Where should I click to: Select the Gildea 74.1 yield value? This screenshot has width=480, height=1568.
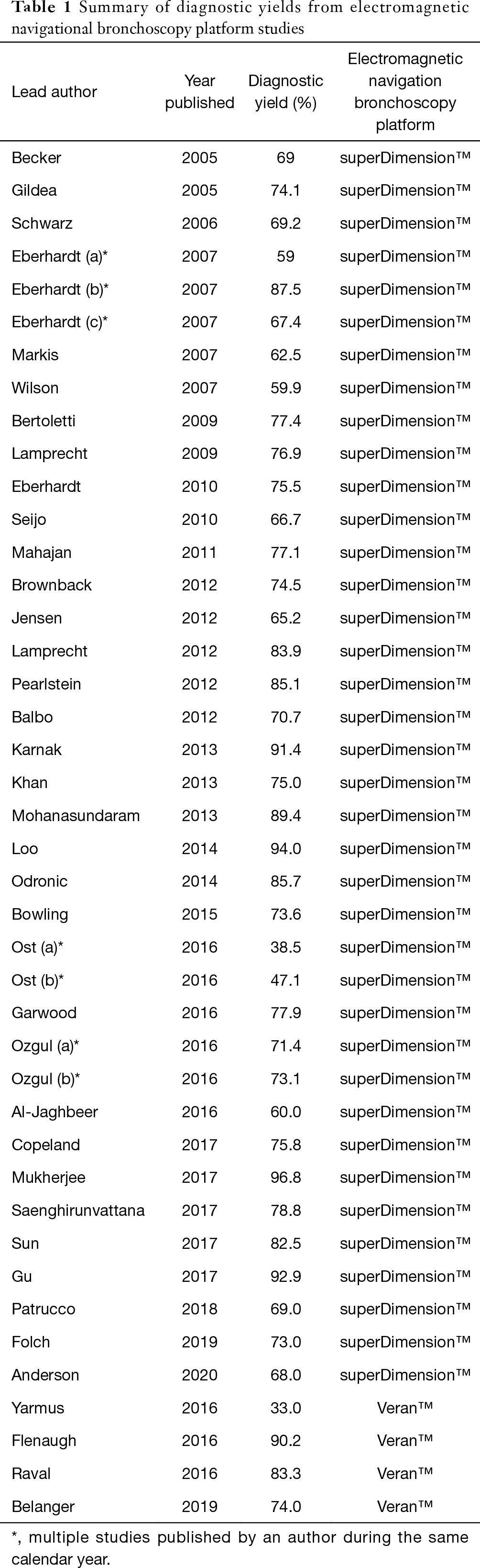tap(285, 190)
